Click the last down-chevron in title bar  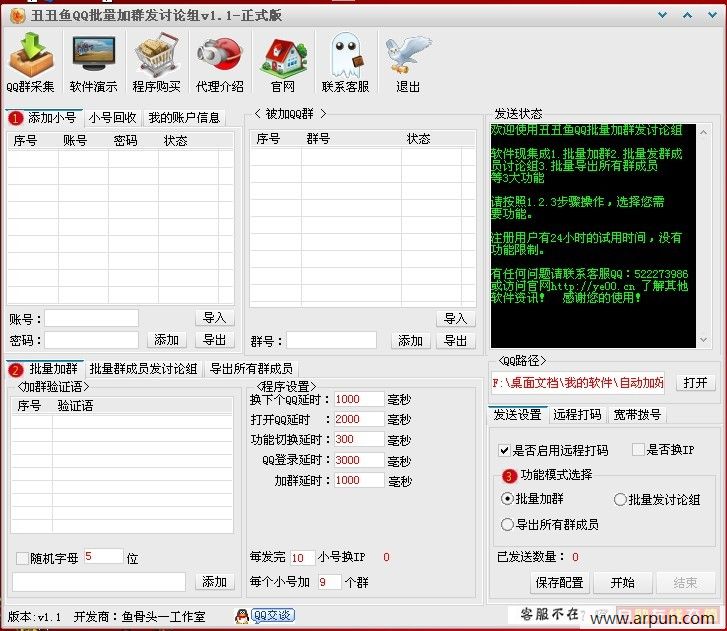[x=712, y=15]
